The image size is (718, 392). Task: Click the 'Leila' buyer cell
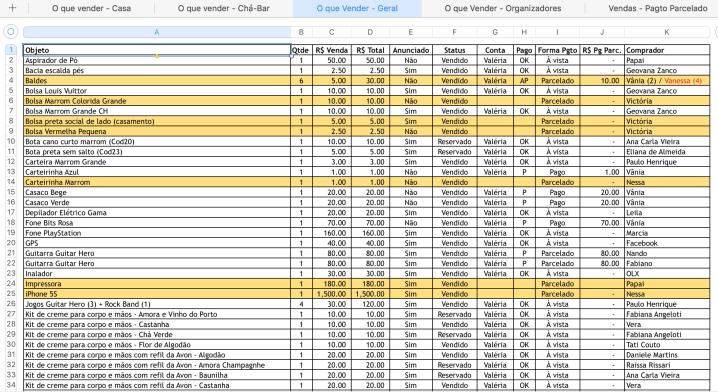(x=667, y=212)
